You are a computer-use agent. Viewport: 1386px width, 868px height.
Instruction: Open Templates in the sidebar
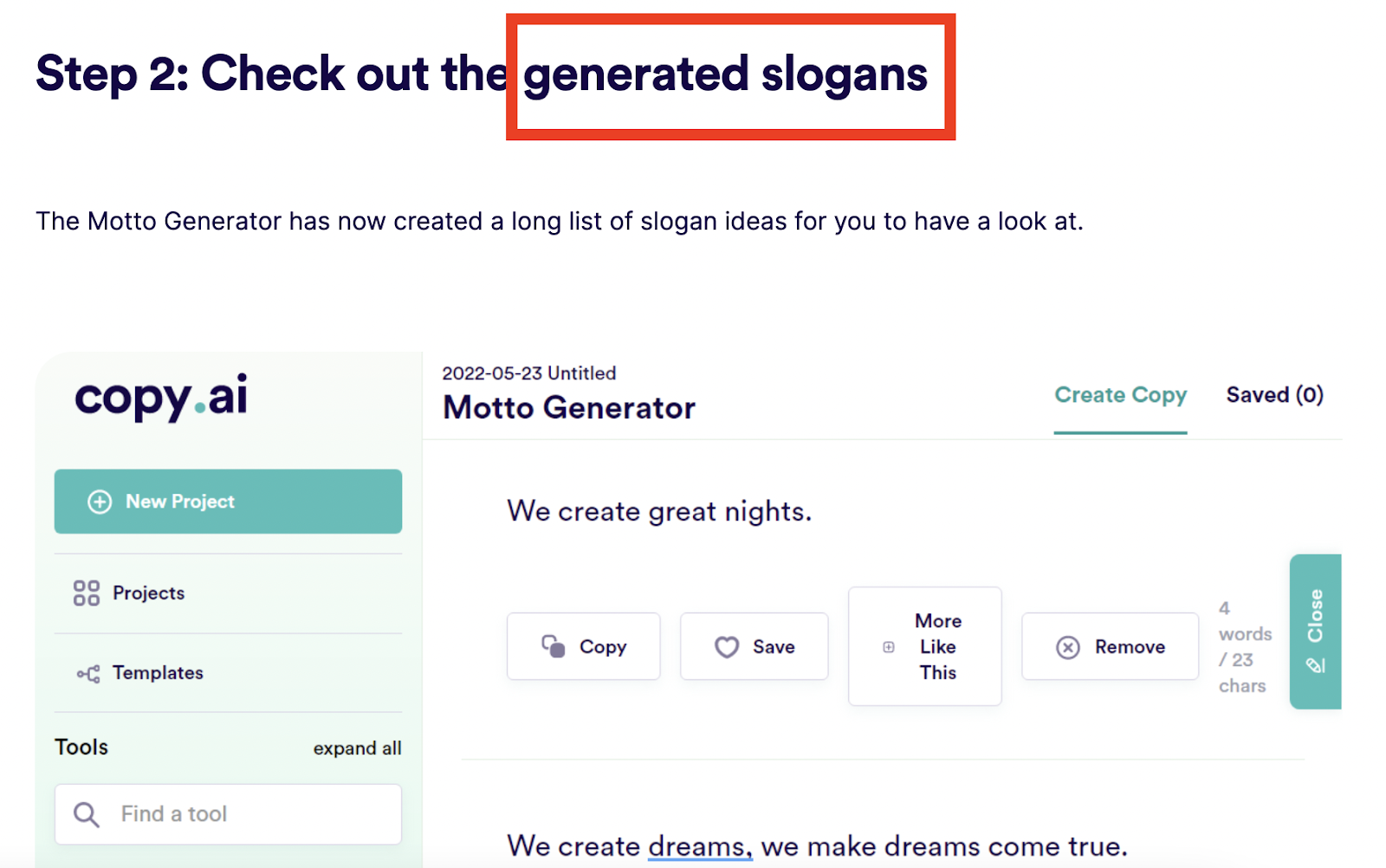[158, 673]
